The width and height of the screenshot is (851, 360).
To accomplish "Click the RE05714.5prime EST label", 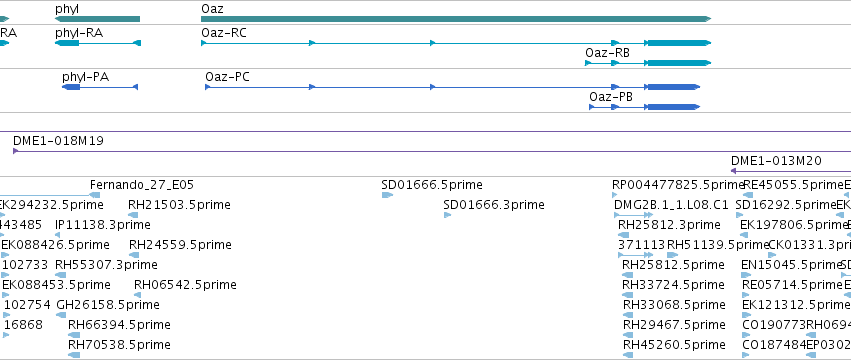I will [x=792, y=285].
